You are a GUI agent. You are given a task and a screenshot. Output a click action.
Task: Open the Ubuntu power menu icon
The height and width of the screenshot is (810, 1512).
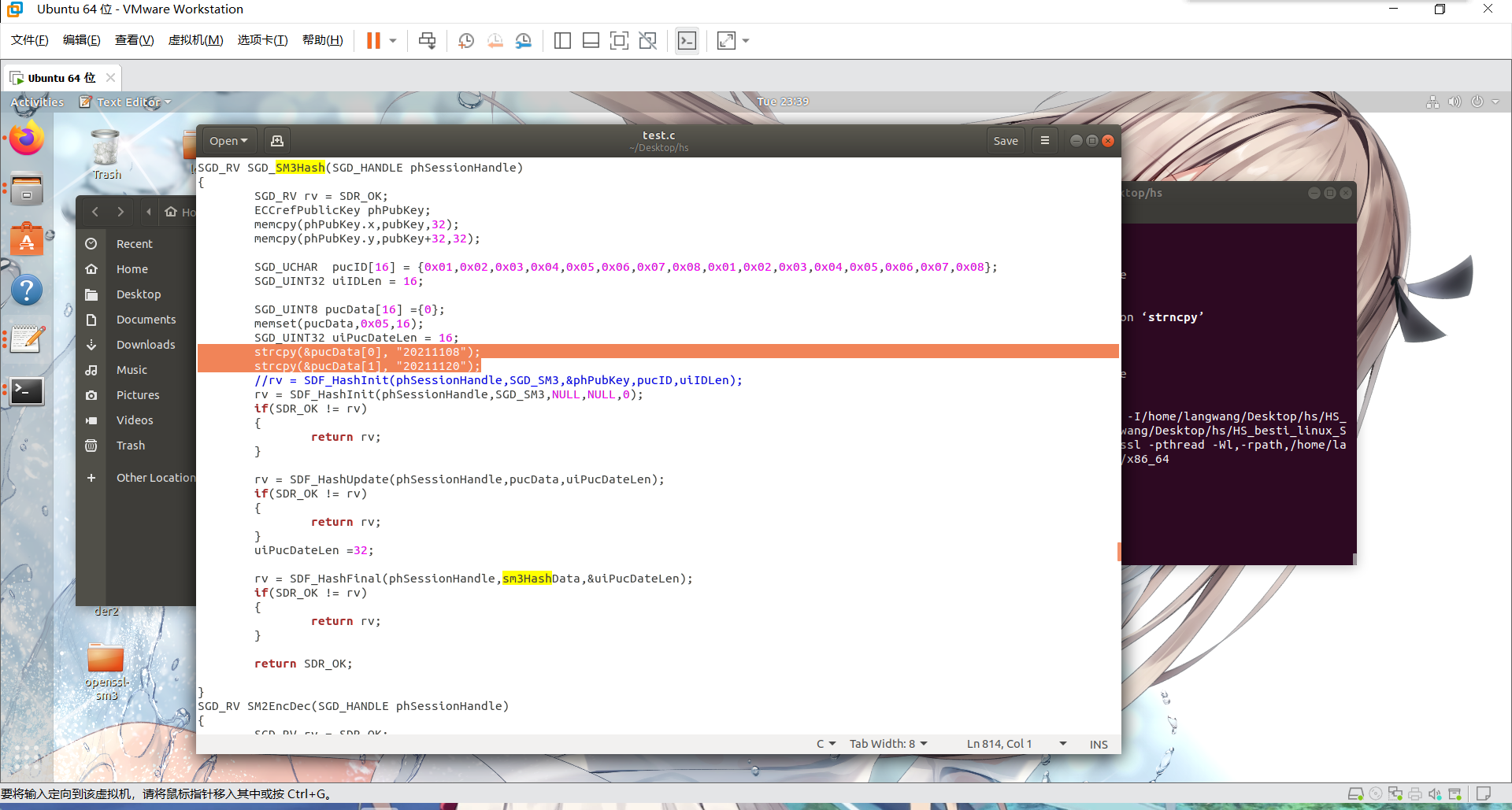click(x=1477, y=102)
